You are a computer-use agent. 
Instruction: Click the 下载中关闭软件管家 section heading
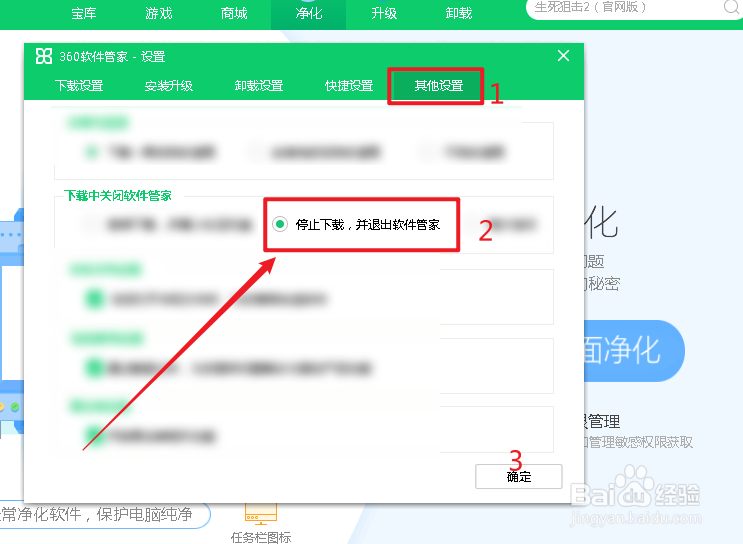[118, 196]
